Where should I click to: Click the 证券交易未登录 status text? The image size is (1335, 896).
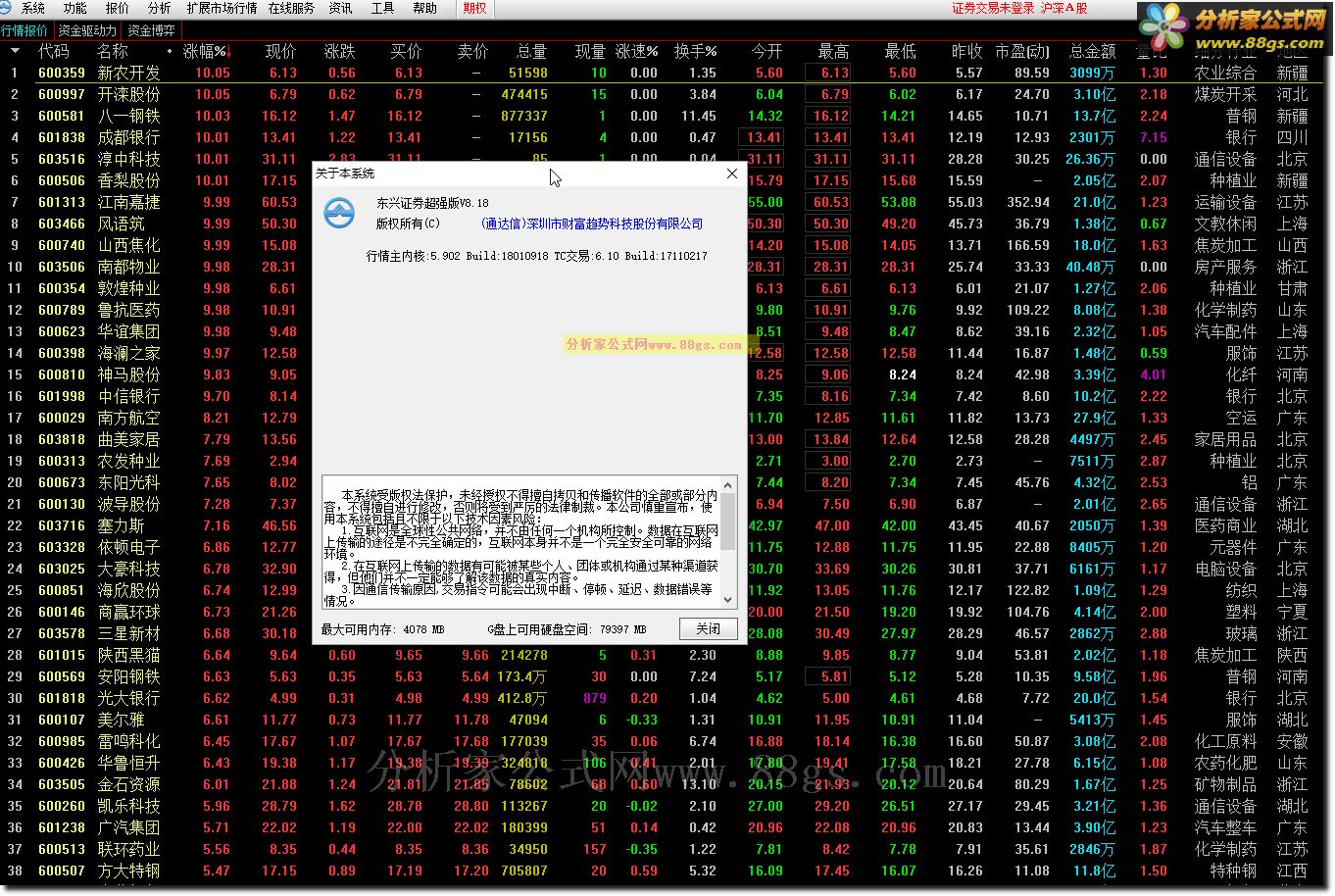tap(993, 8)
